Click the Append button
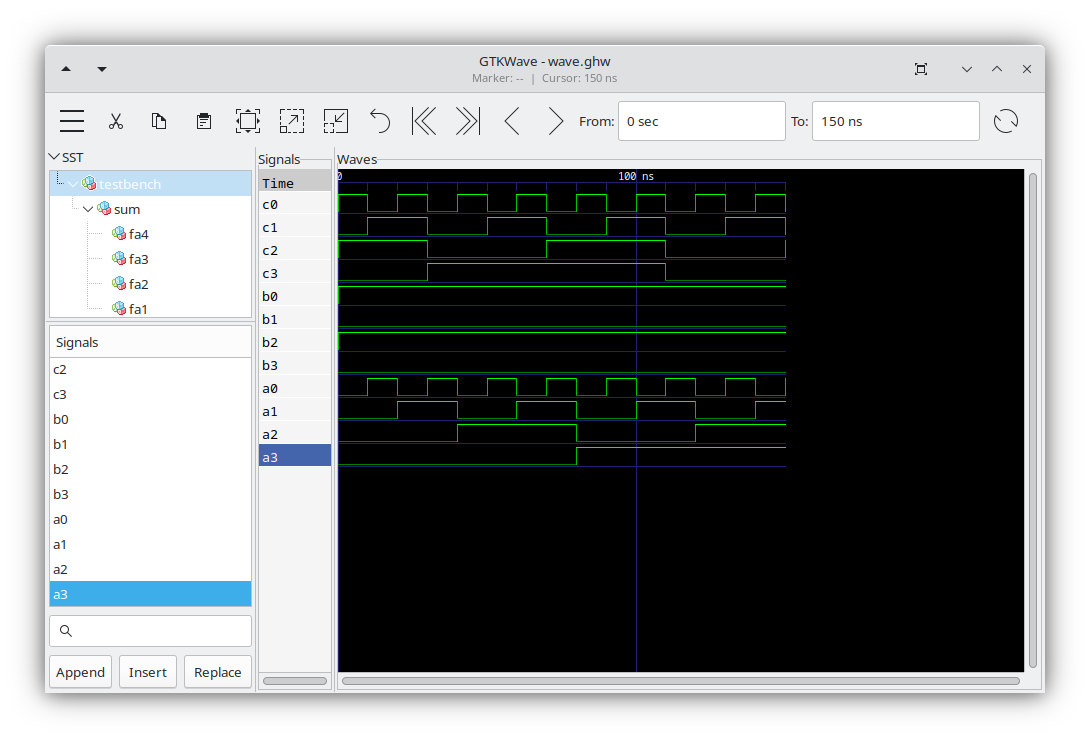1090x738 pixels. pos(80,671)
